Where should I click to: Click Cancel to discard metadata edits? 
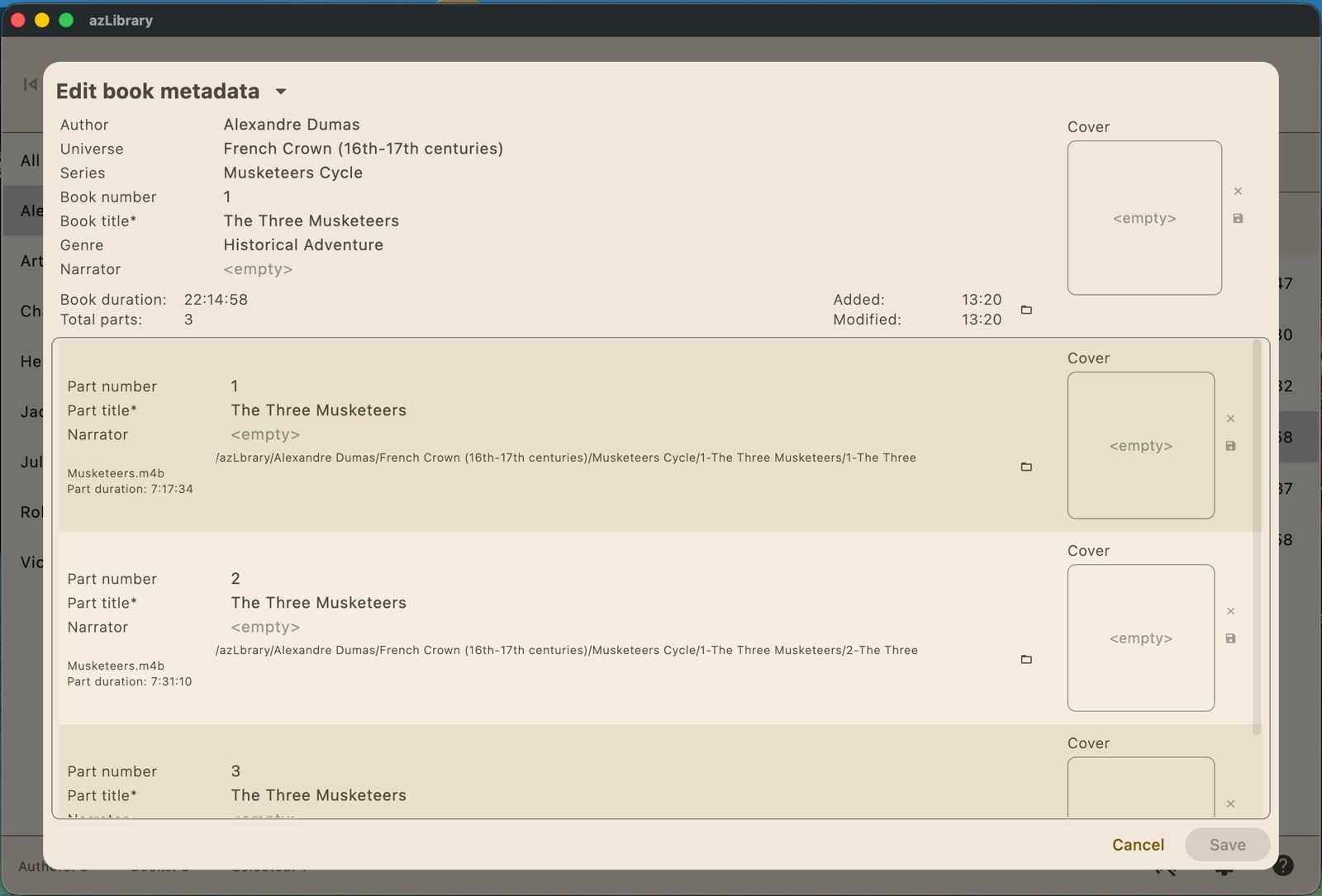tap(1138, 845)
